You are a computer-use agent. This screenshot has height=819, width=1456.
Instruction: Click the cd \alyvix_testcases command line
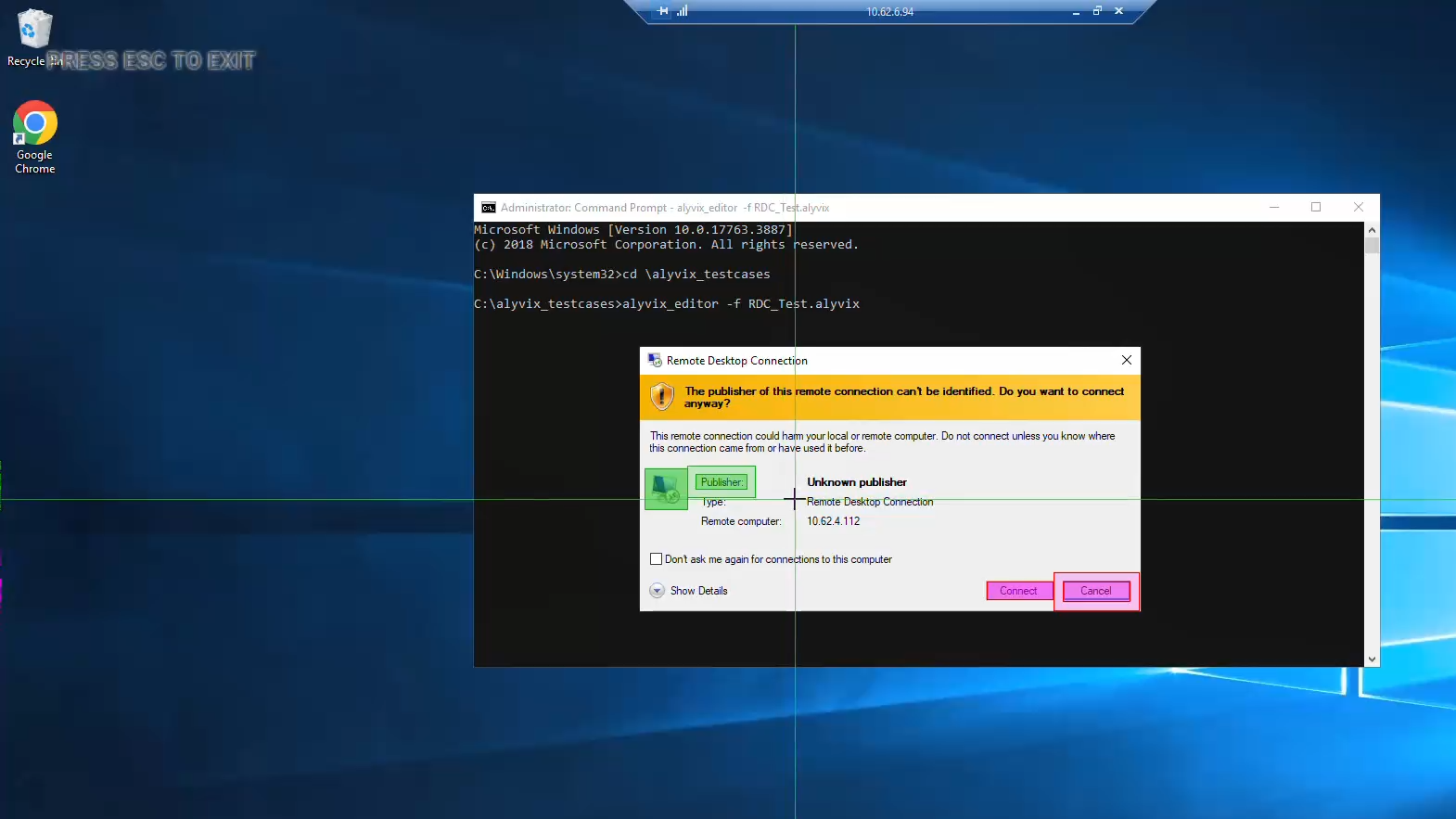pyautogui.click(x=622, y=275)
